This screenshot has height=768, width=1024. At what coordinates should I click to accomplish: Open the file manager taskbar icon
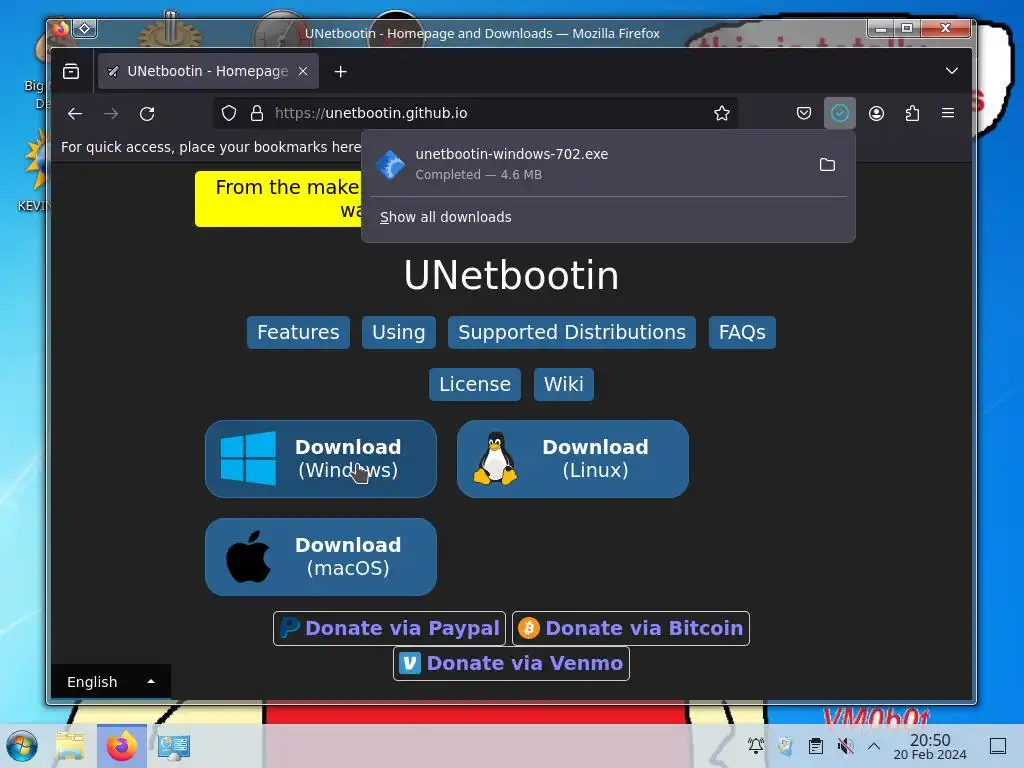click(70, 746)
